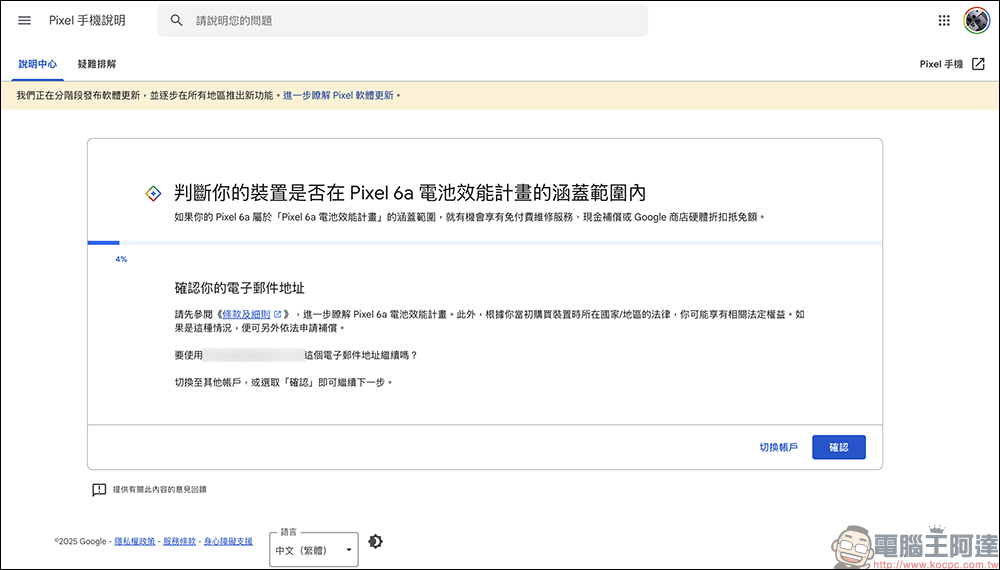1000x570 pixels.
Task: Switch to the 疑難排解 tab
Action: point(97,64)
